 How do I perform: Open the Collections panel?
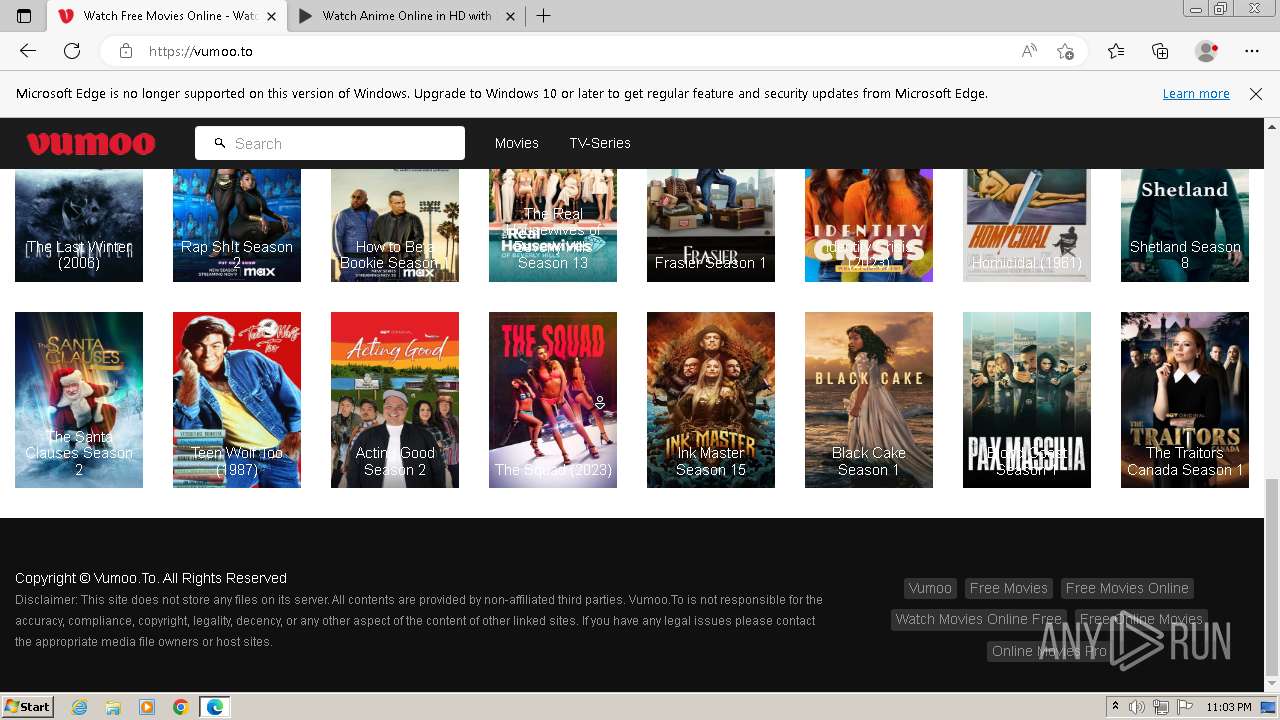tap(1160, 51)
